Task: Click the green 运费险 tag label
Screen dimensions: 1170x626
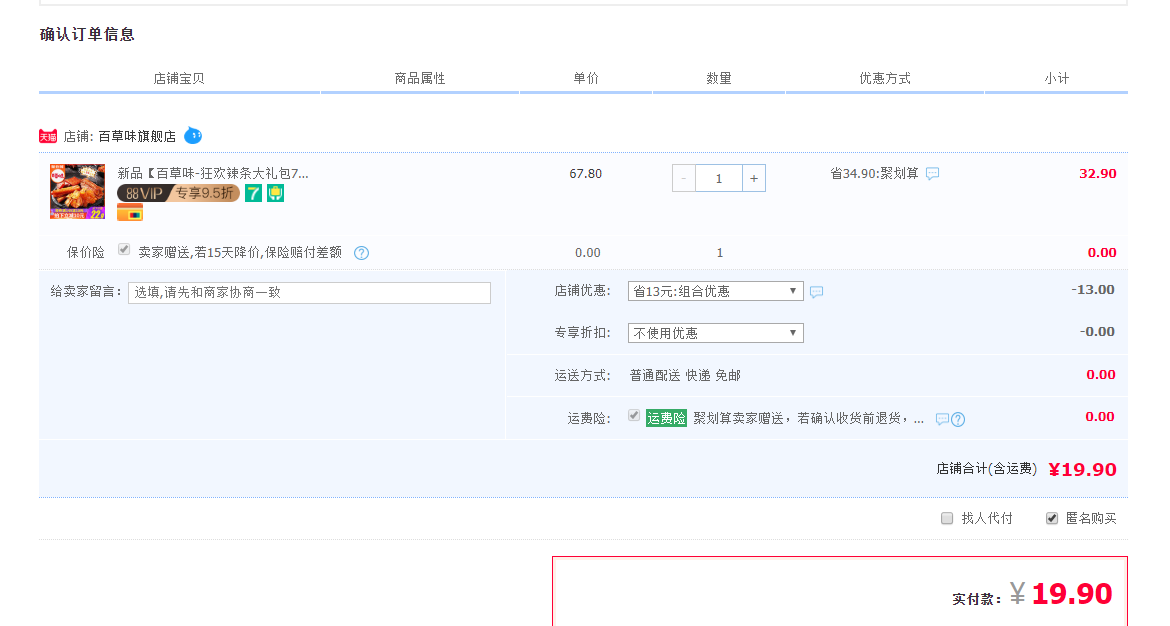Action: click(666, 419)
